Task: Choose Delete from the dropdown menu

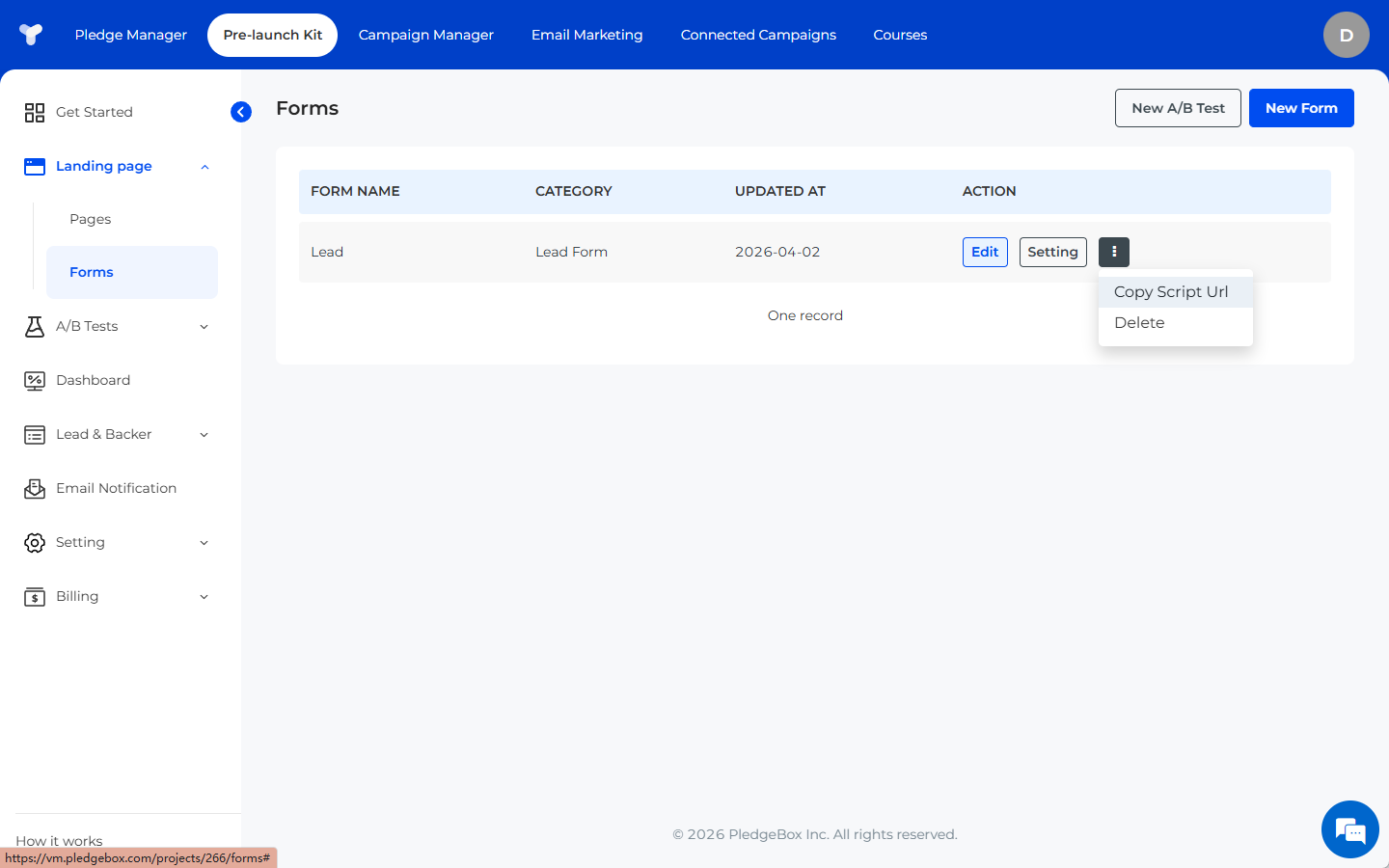Action: point(1139,323)
